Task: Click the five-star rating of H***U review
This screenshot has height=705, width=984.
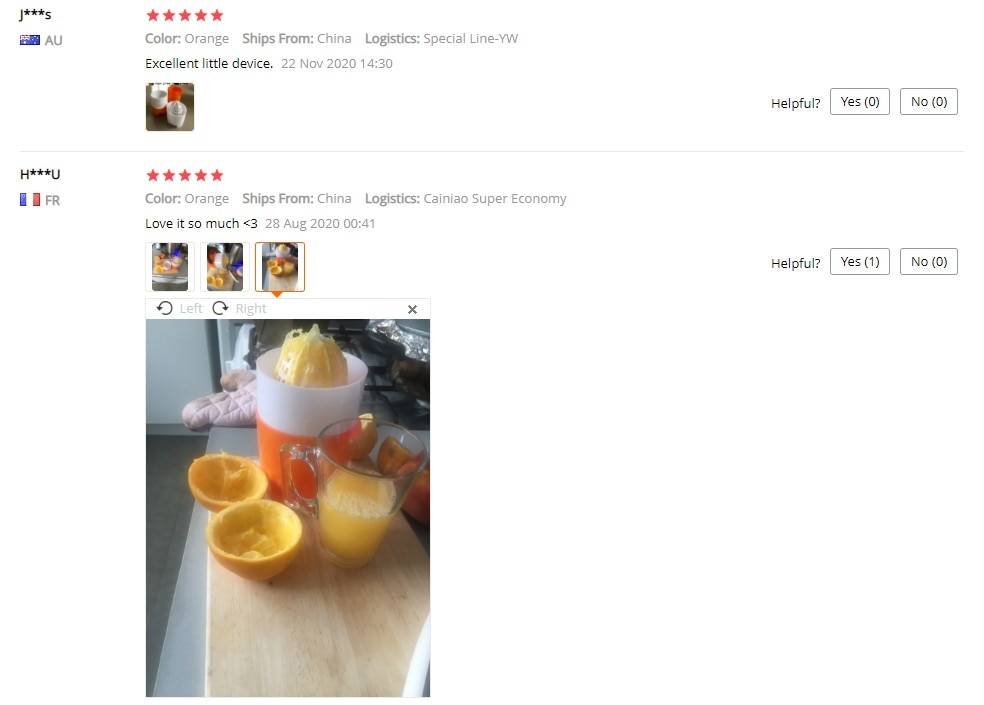Action: tap(184, 175)
